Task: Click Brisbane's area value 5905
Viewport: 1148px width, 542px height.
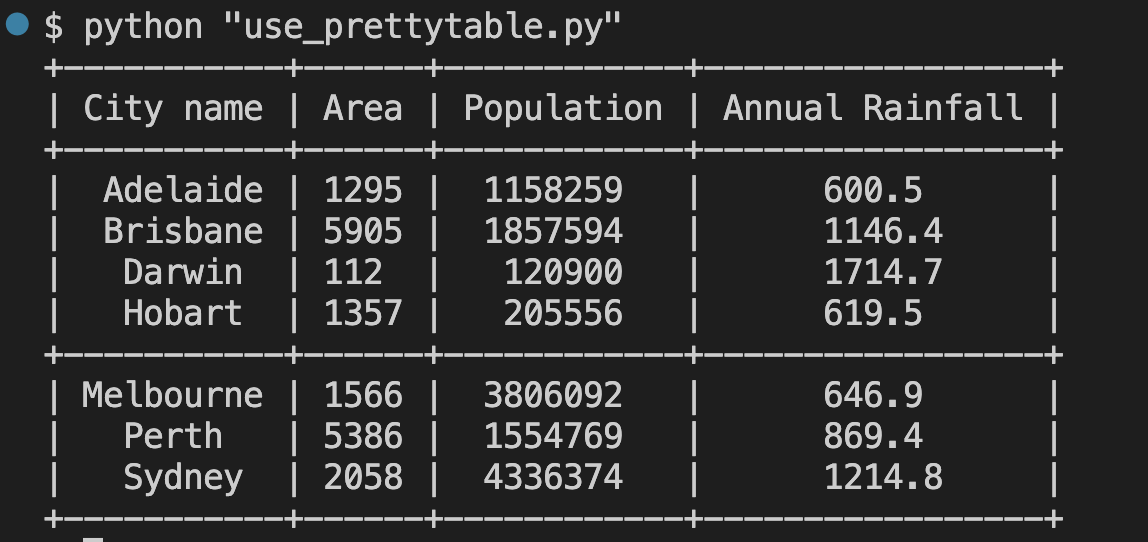Action: 363,231
